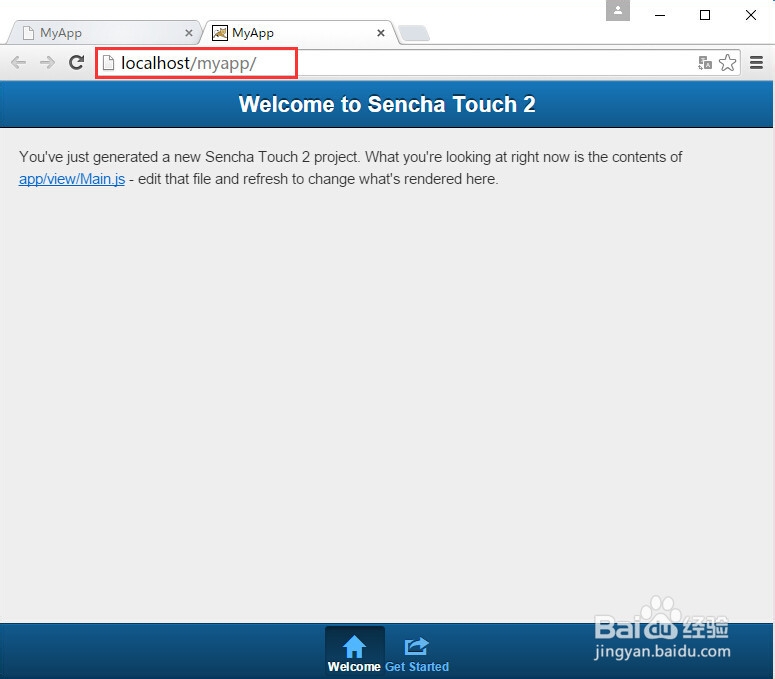
Task: Open the Chrome user profile button
Action: (x=618, y=10)
